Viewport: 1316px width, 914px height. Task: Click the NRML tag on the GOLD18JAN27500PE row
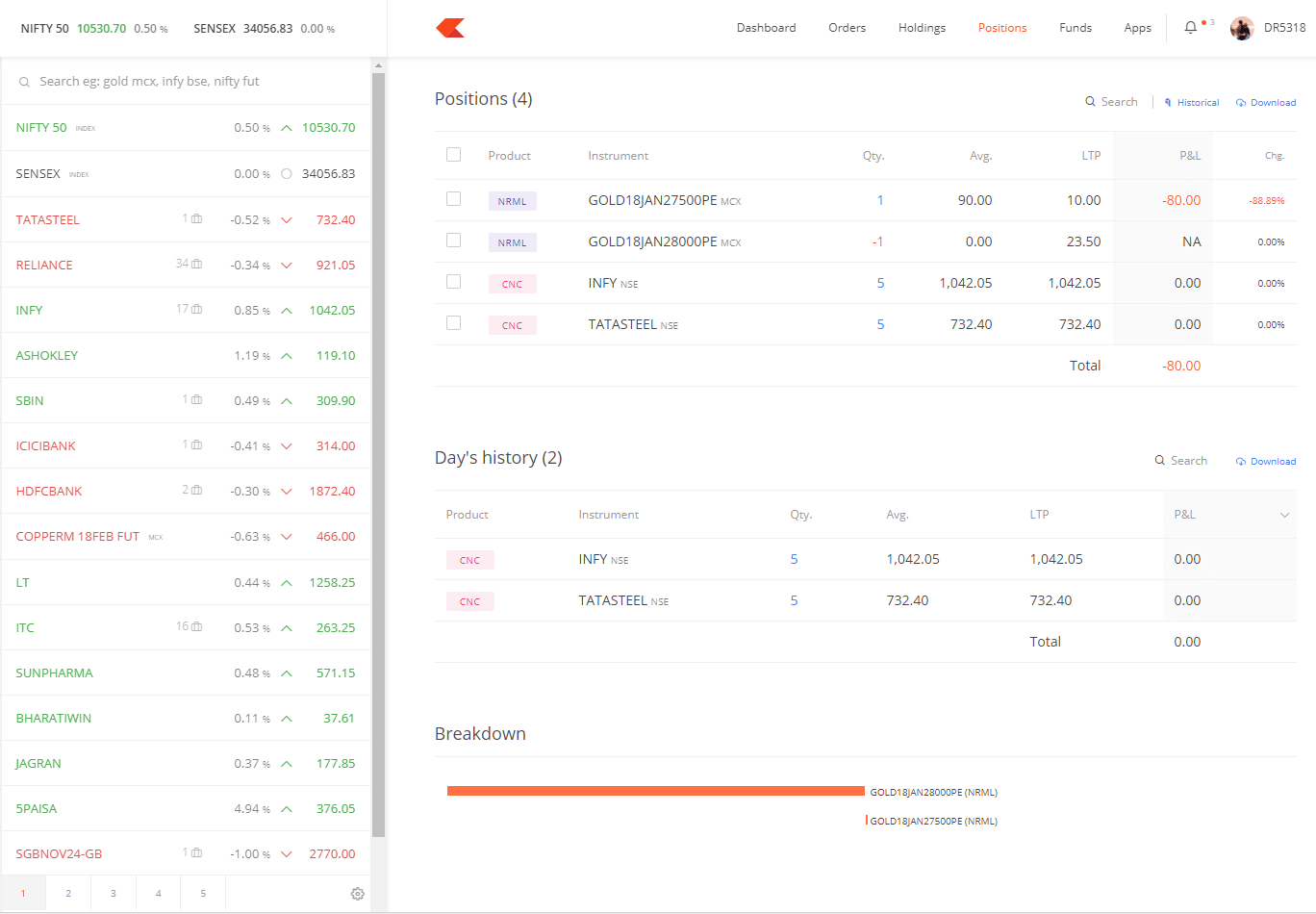pos(512,201)
